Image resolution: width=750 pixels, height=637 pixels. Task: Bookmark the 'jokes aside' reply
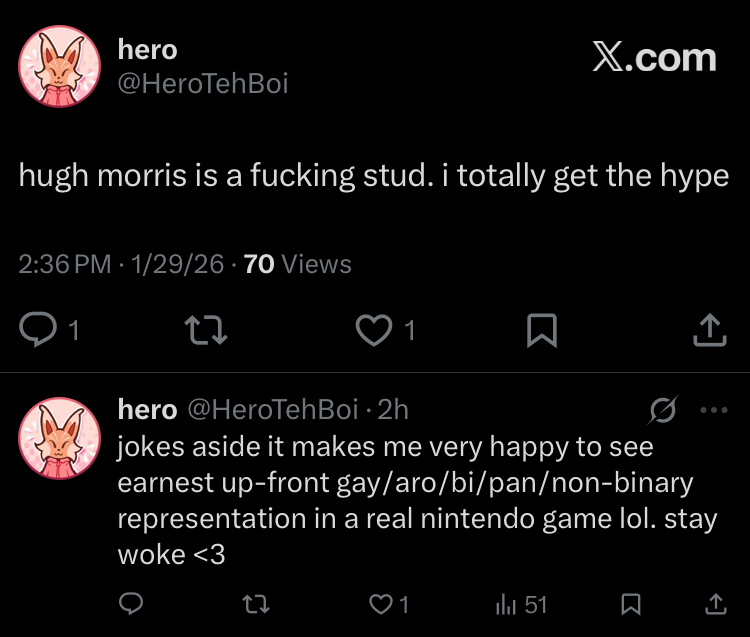click(x=630, y=604)
